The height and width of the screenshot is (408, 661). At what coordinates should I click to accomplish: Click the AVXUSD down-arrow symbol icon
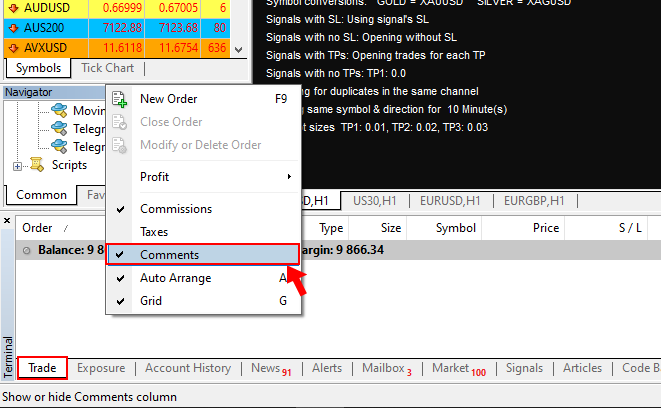click(13, 47)
